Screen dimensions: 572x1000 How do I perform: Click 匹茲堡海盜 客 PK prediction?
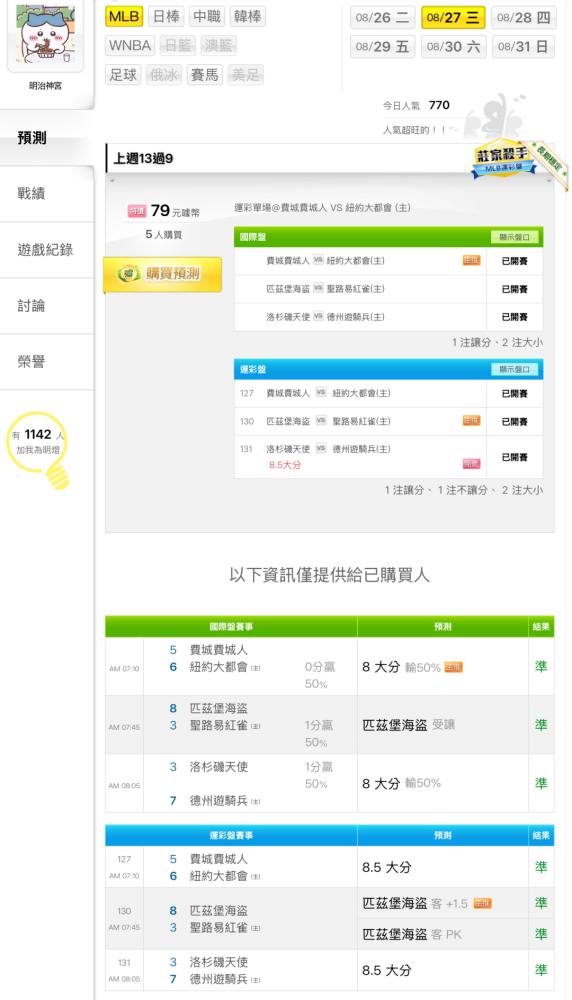412,934
